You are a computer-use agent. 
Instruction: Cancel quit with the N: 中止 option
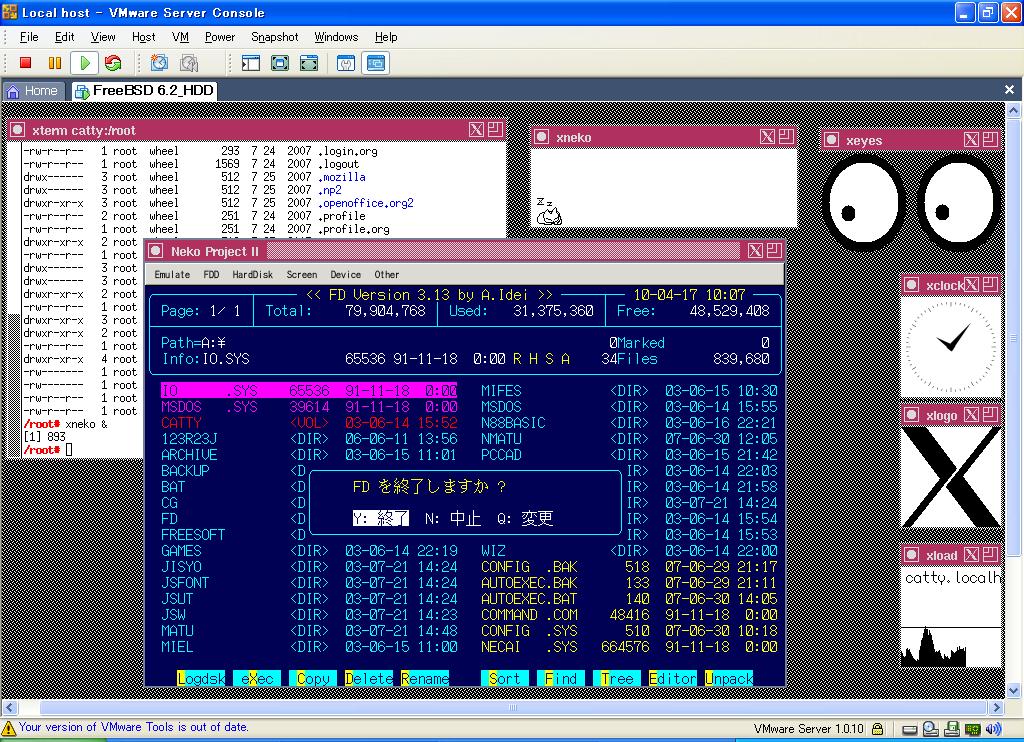pyautogui.click(x=453, y=518)
